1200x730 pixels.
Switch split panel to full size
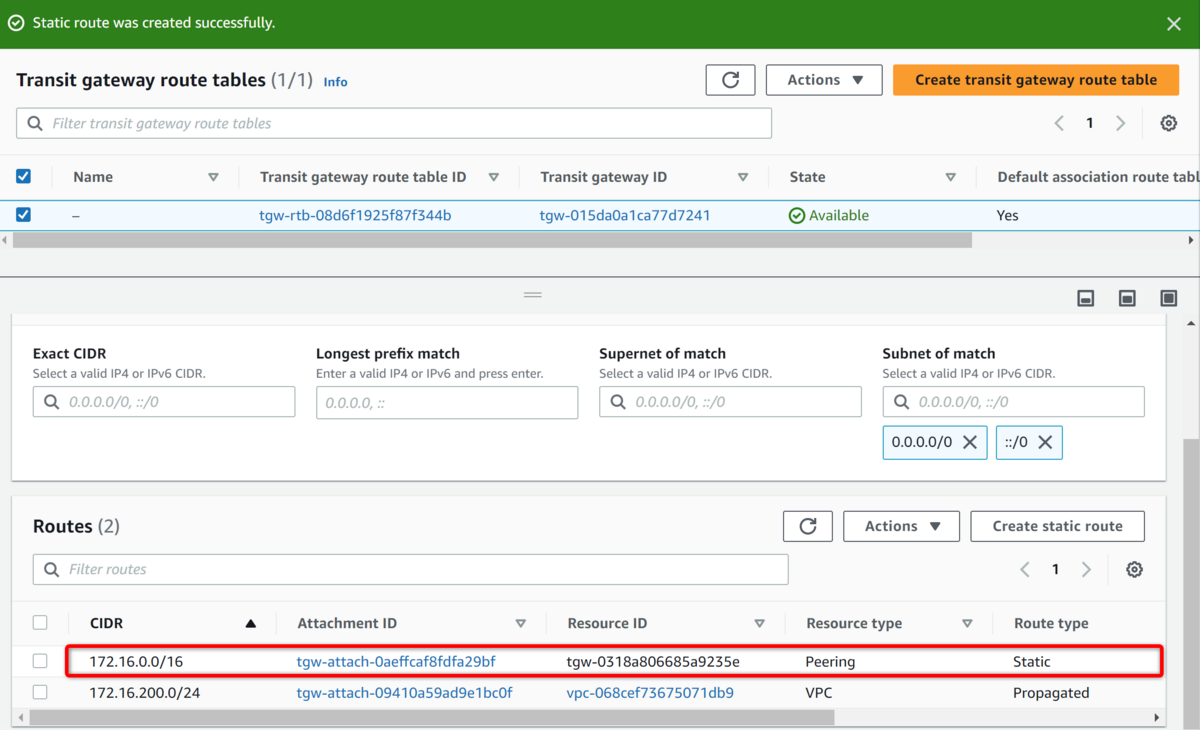pos(1168,298)
